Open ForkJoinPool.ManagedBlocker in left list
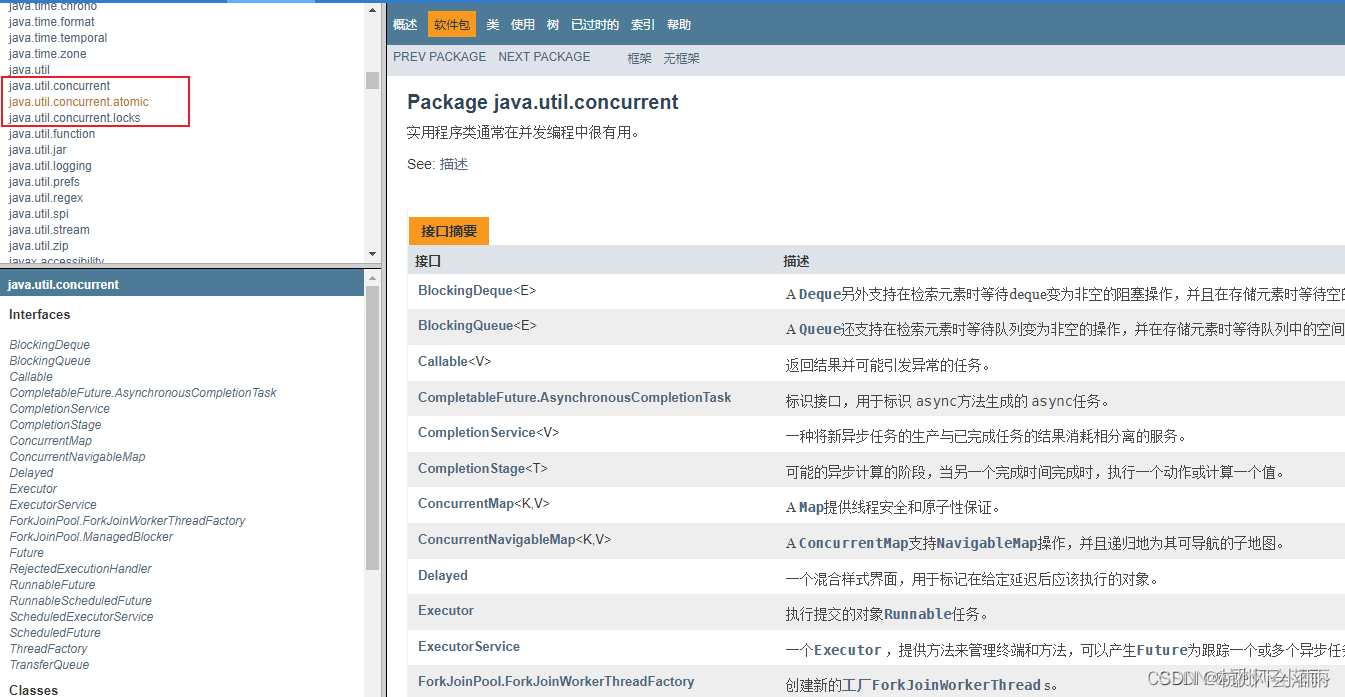Image resolution: width=1345 pixels, height=697 pixels. coord(91,537)
